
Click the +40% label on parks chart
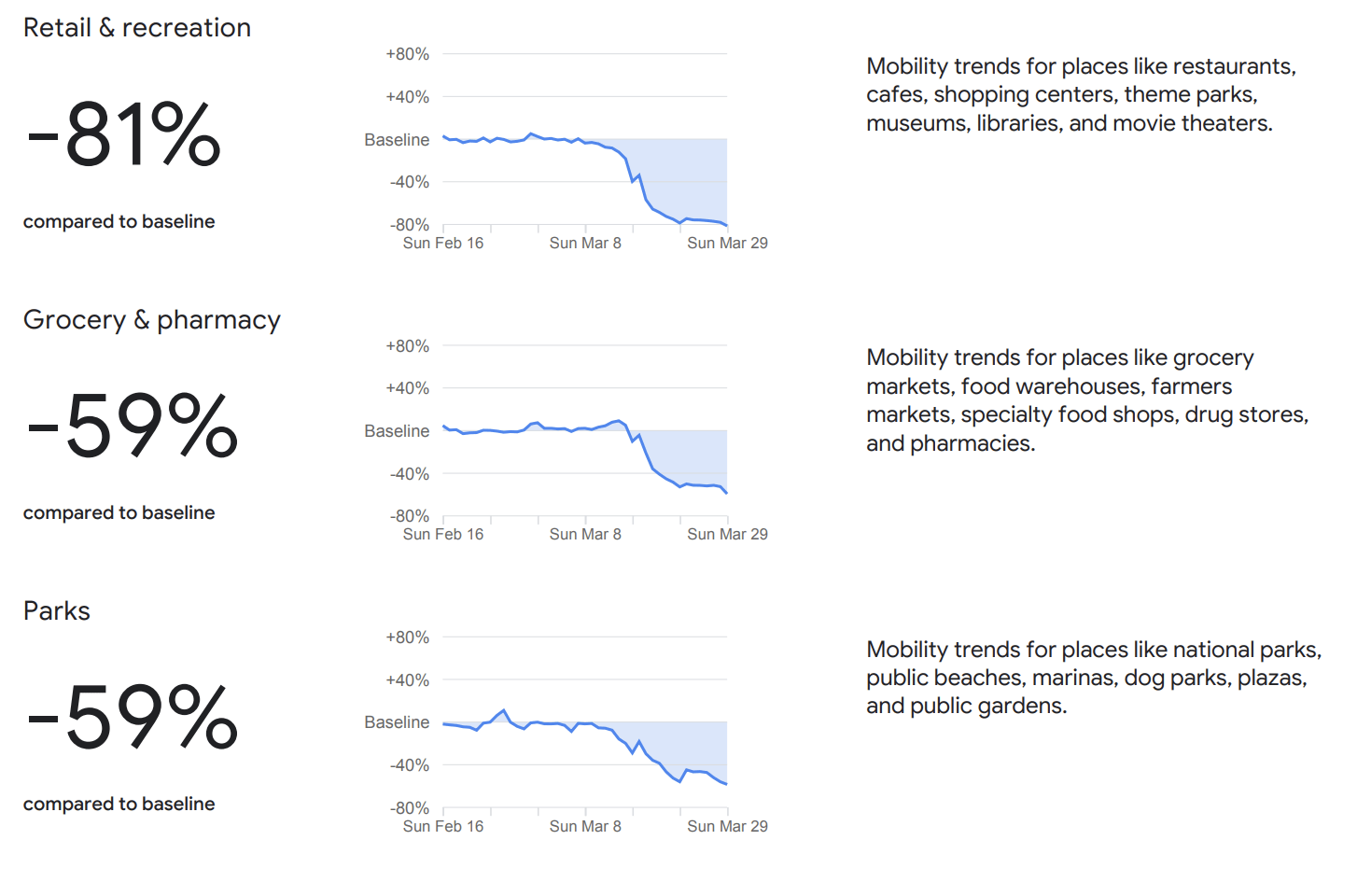point(407,680)
